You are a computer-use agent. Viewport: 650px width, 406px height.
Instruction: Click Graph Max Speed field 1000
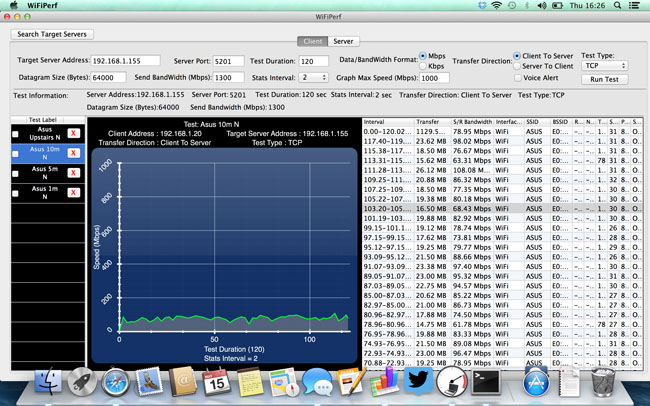tap(434, 78)
